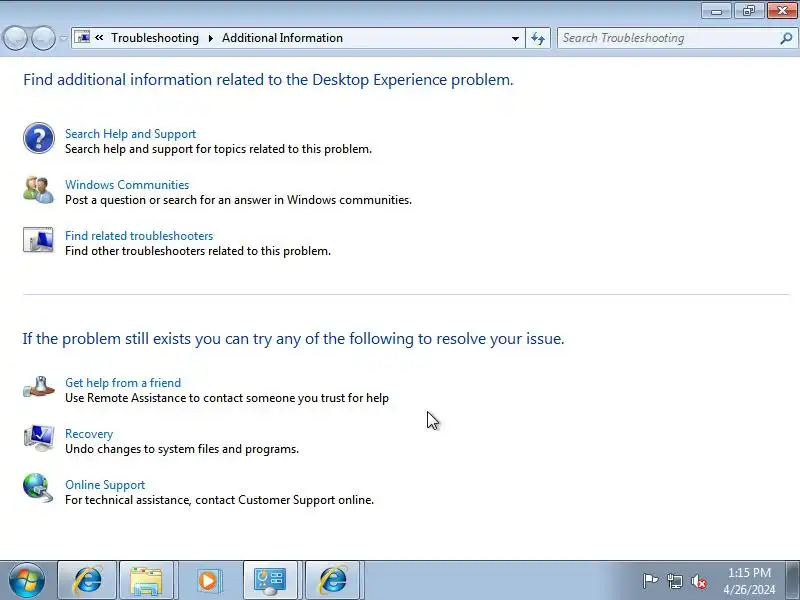Image resolution: width=800 pixels, height=600 pixels.
Task: Open the Search Help and Support link
Action: point(130,134)
